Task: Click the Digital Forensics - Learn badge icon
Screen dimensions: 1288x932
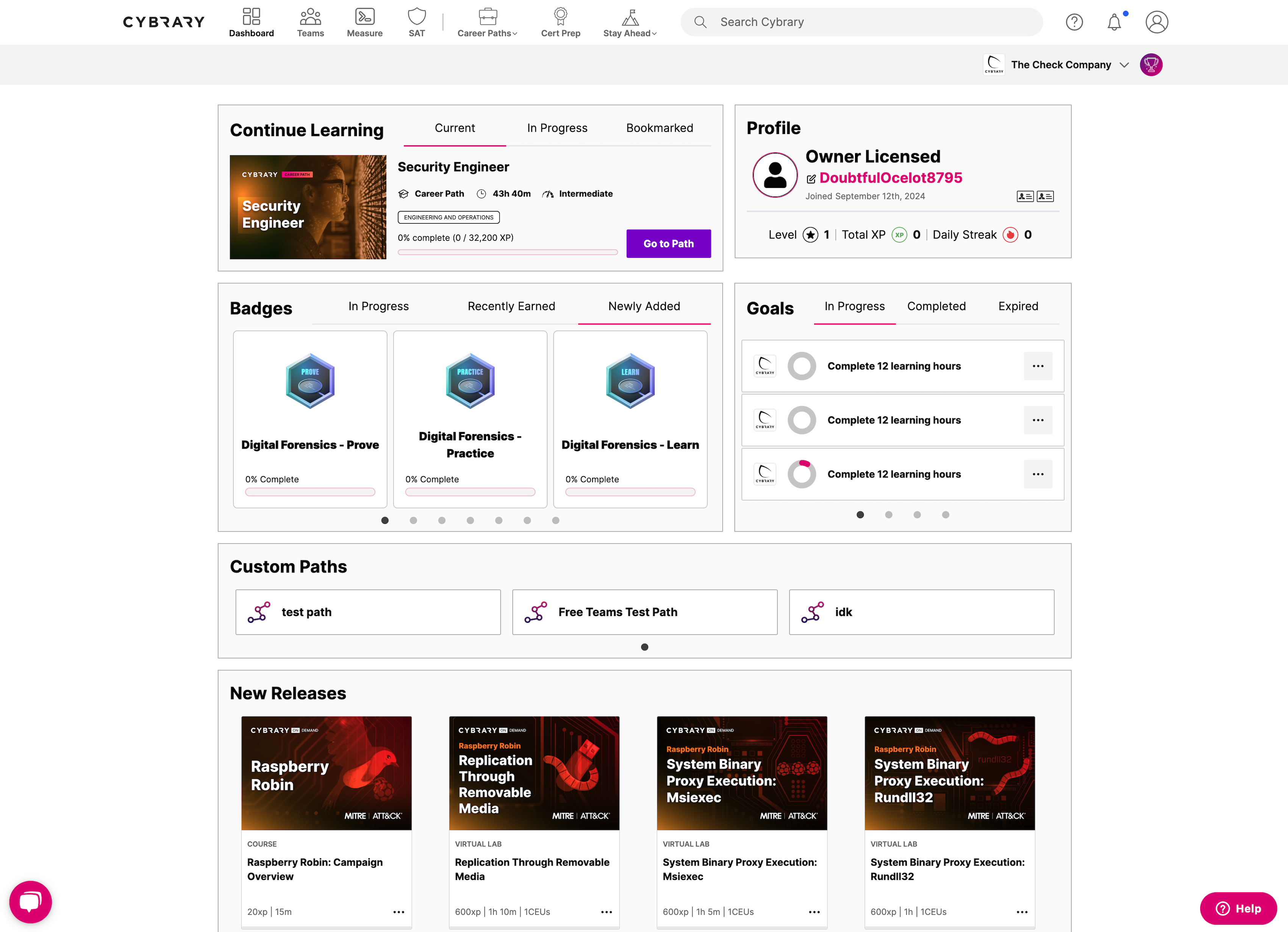Action: [630, 381]
